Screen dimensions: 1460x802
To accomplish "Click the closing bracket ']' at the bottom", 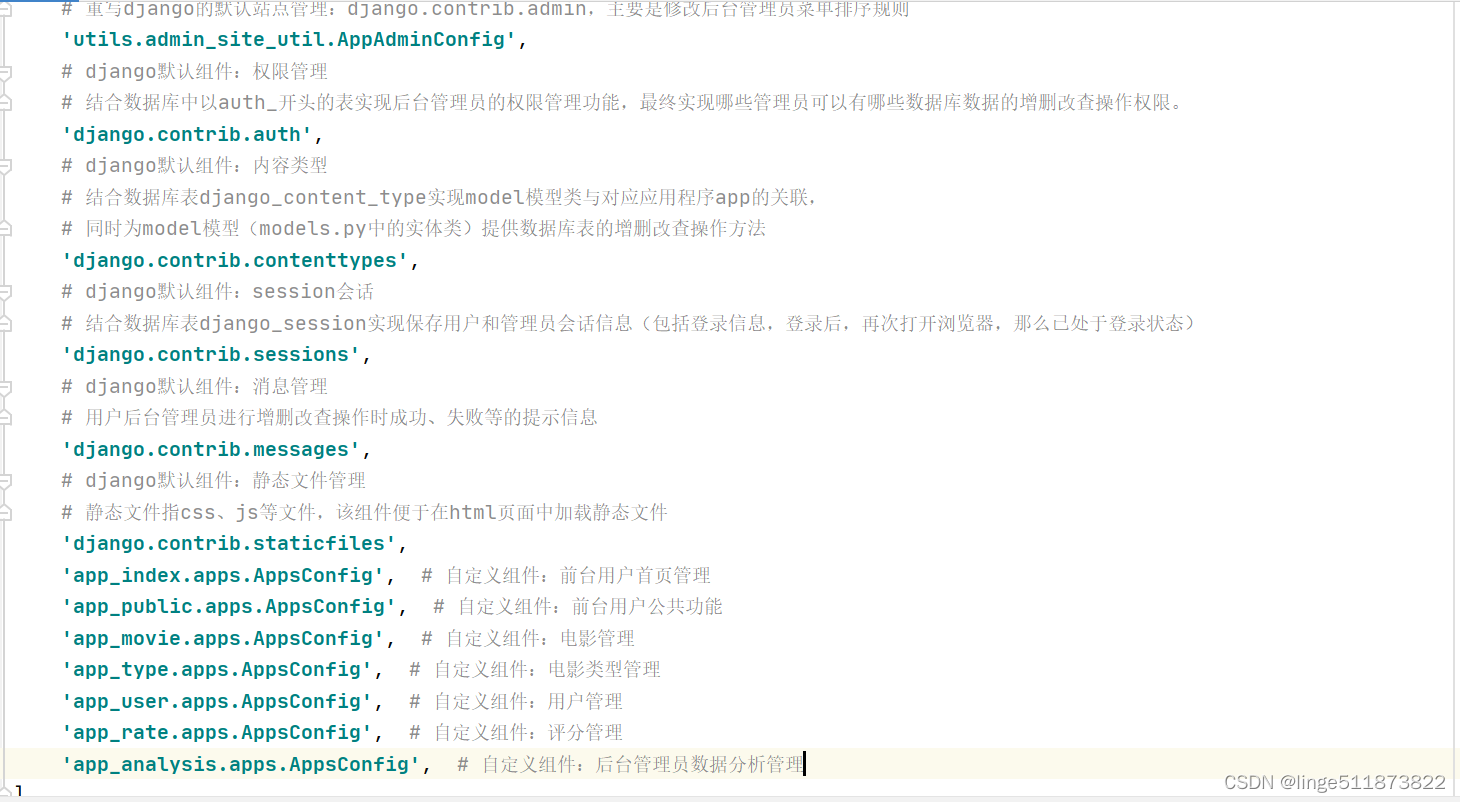I will pyautogui.click(x=20, y=792).
